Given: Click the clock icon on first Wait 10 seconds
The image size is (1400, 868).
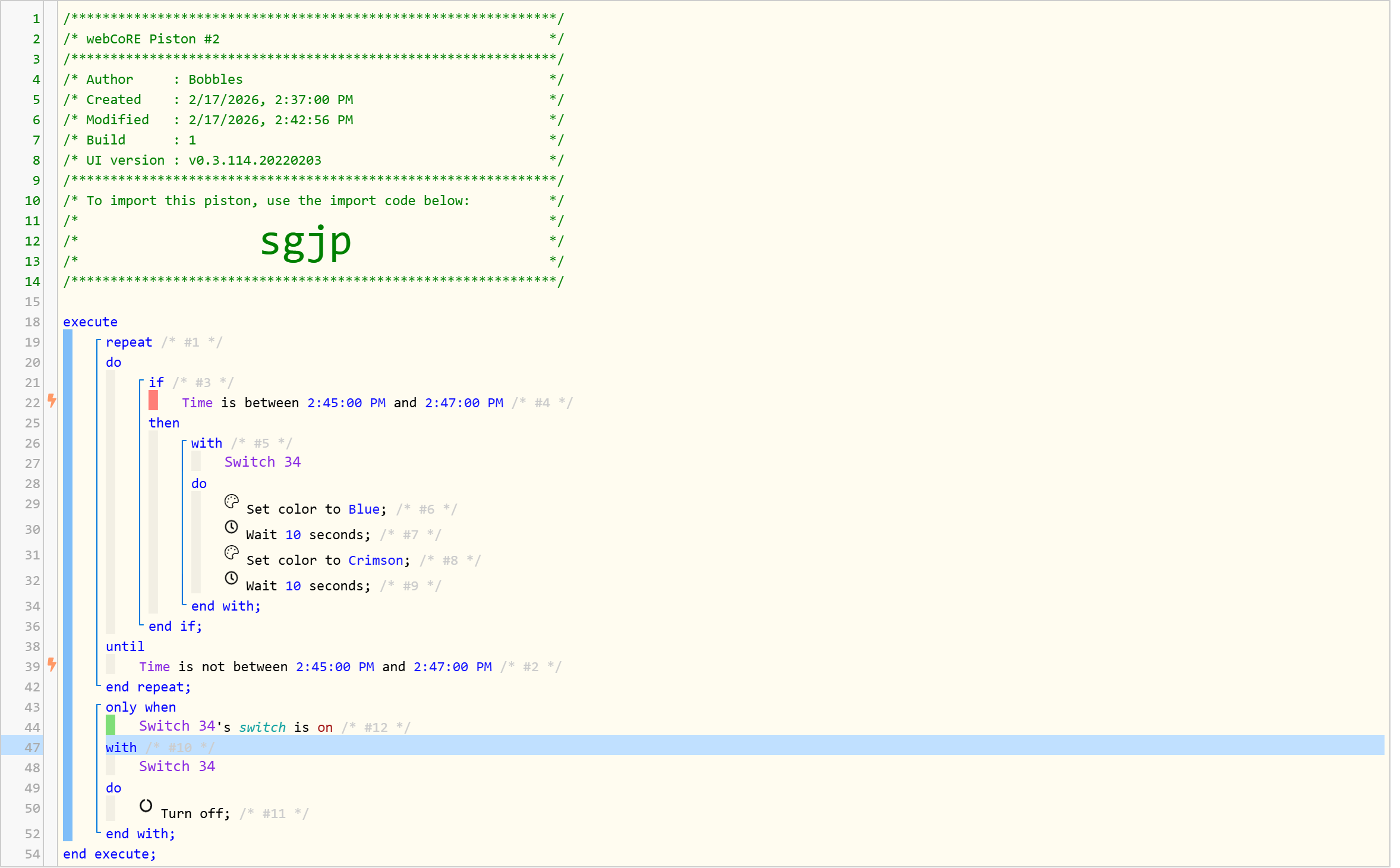Looking at the screenshot, I should point(231,527).
